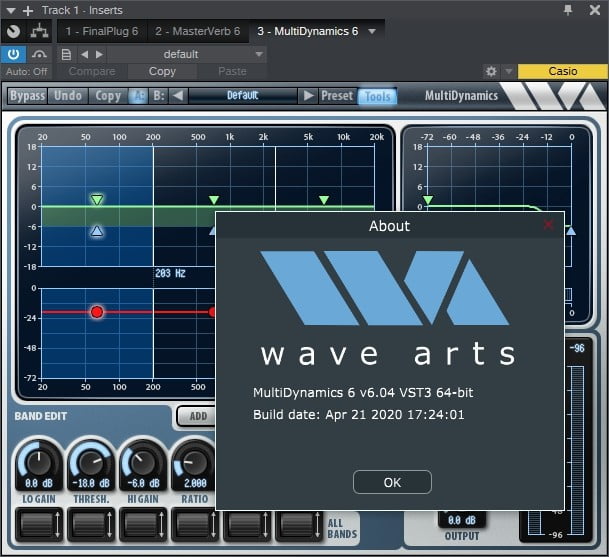Click the plugin Copy A/B button
609x557 pixels.
click(x=108, y=96)
